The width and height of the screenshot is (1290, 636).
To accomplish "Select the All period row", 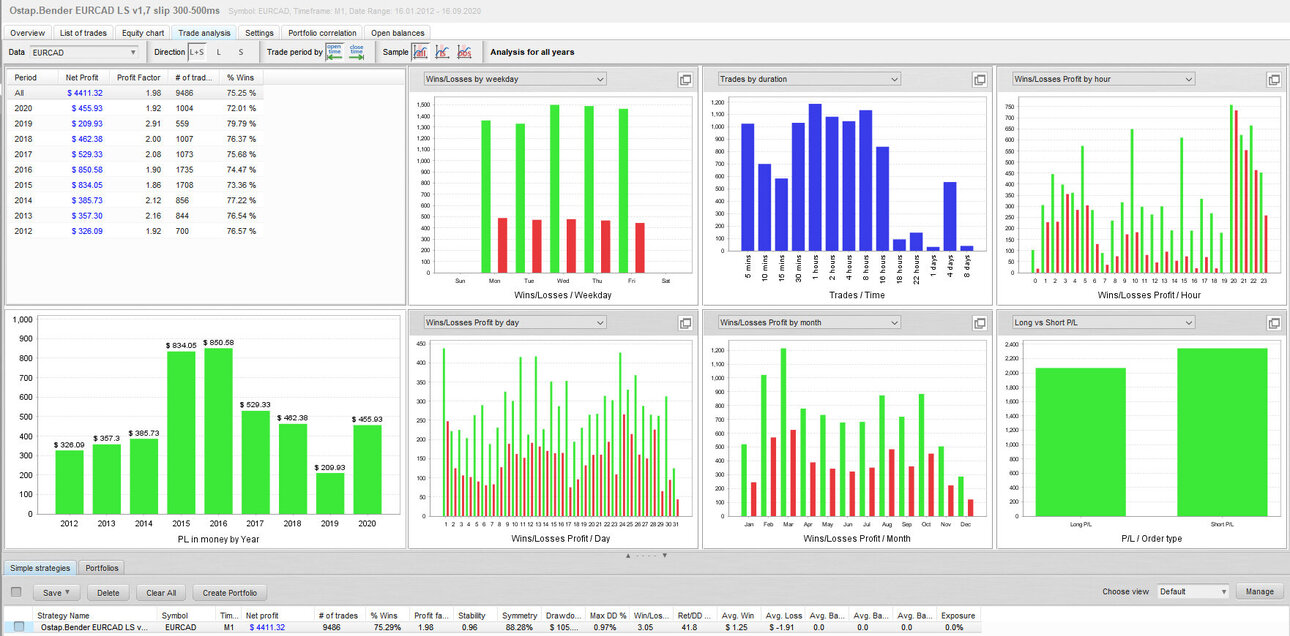I will click(x=134, y=92).
